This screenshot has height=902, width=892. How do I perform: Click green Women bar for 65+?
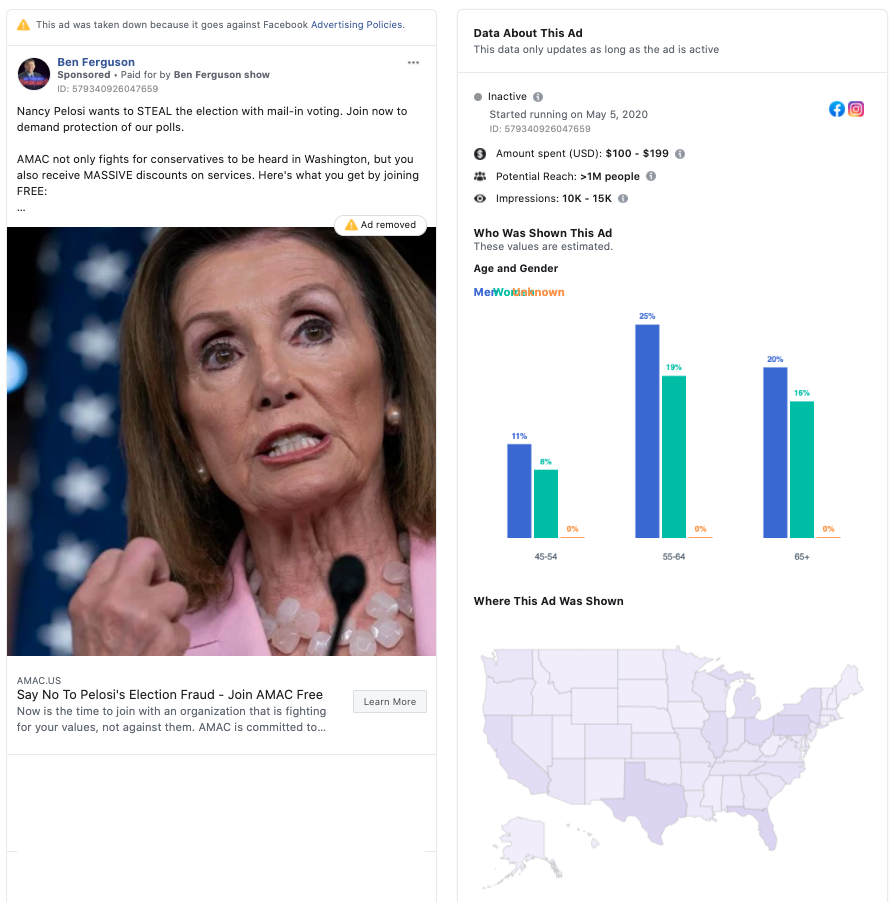click(802, 469)
